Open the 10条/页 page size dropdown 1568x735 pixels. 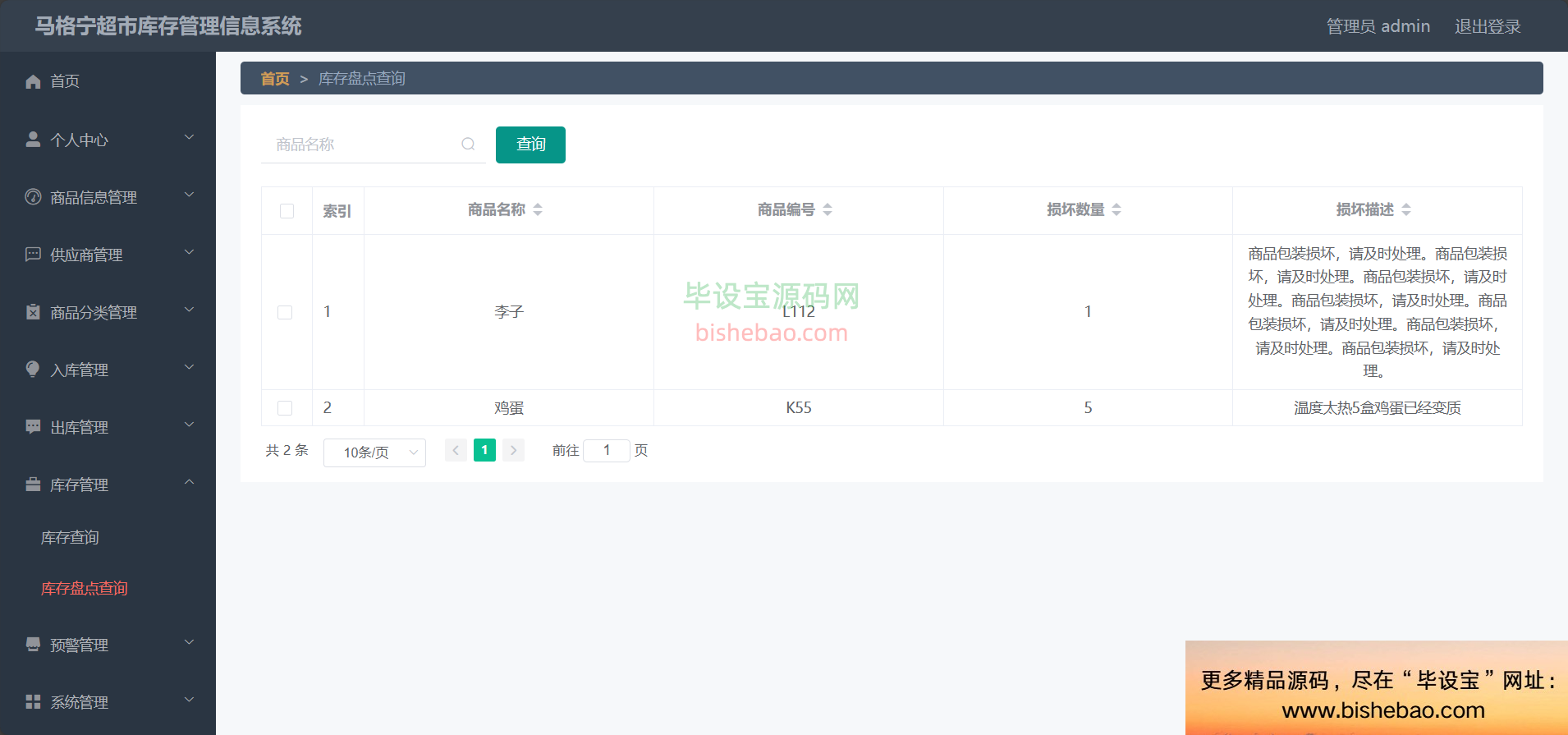tap(374, 452)
